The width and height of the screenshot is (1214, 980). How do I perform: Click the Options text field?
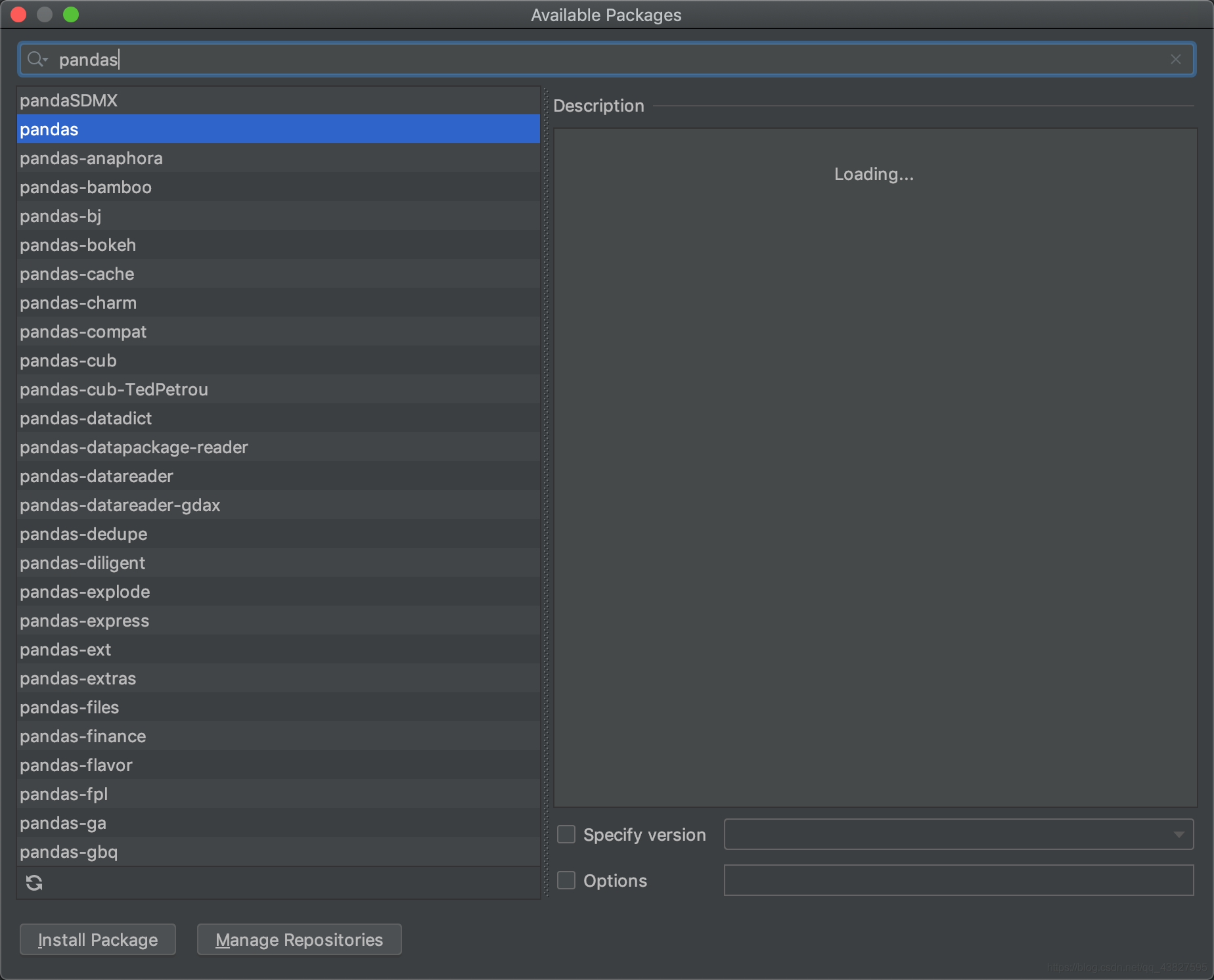958,880
